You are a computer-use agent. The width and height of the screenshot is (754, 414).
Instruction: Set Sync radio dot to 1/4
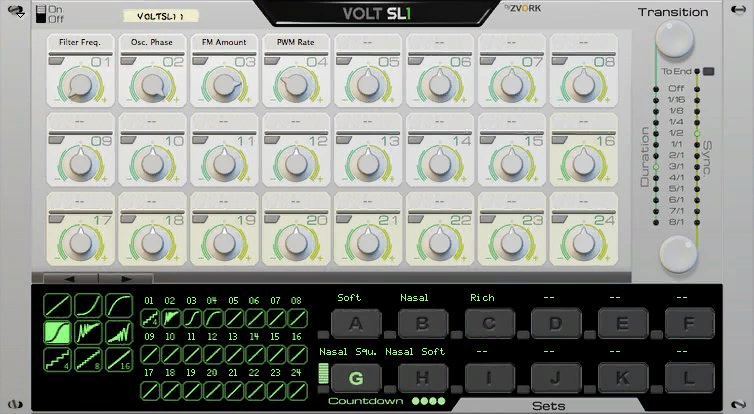point(697,122)
